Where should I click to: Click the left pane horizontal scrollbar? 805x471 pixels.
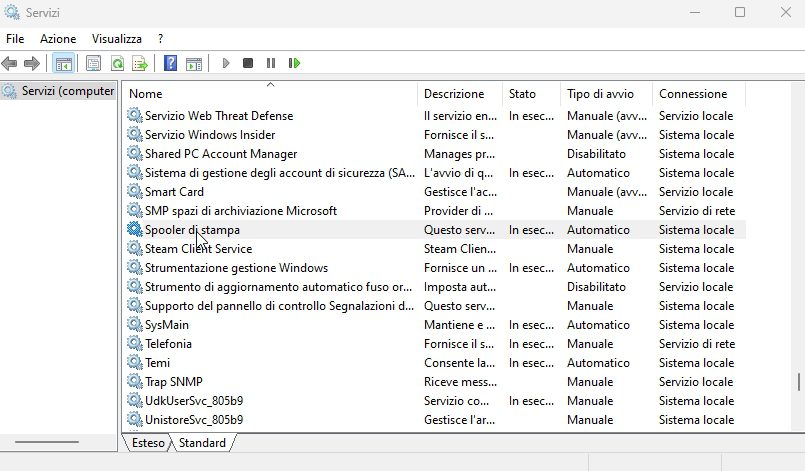(x=47, y=442)
